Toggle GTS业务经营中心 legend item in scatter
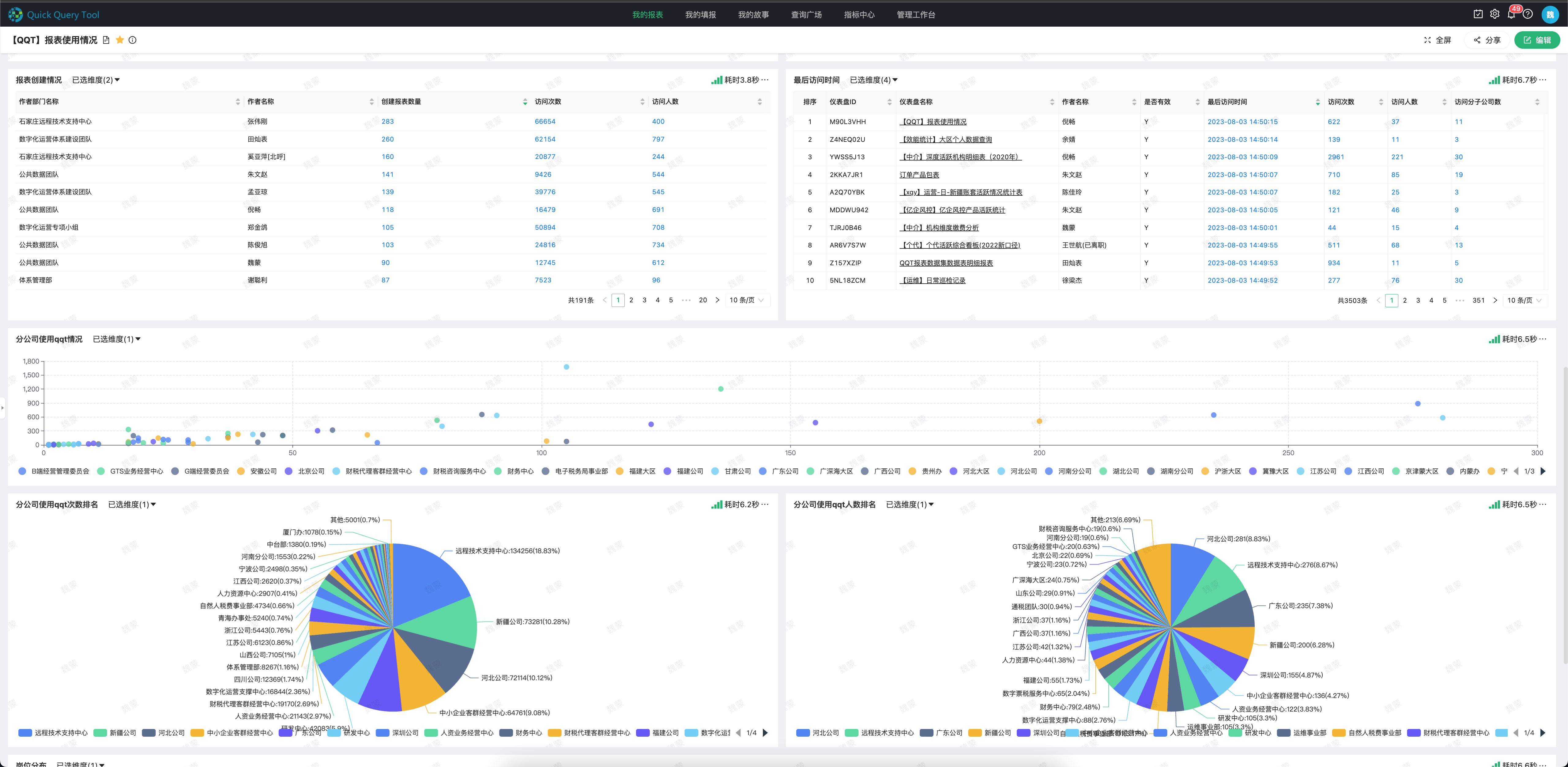 pos(130,471)
